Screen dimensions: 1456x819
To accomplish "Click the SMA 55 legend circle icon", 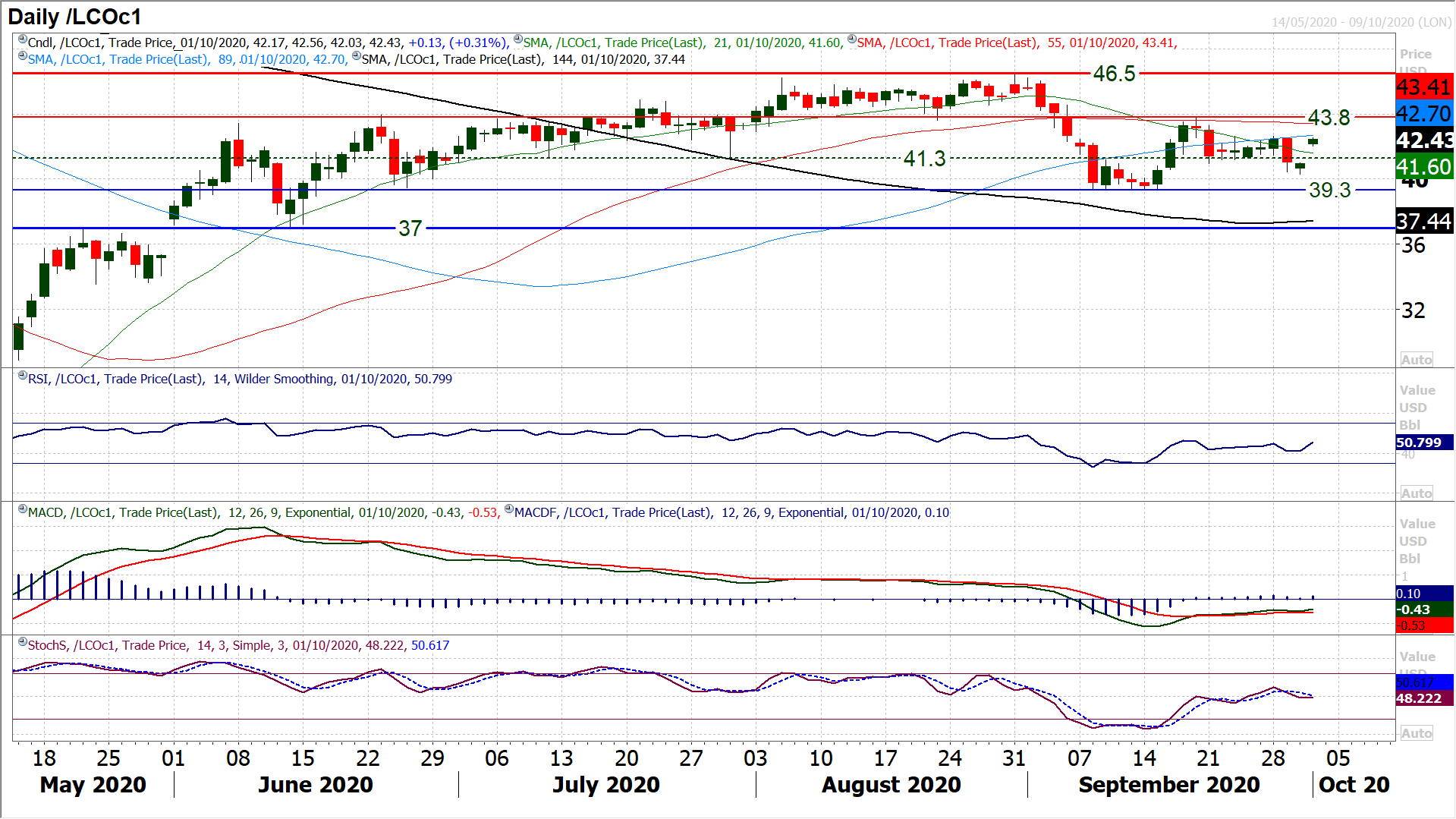I will (851, 39).
